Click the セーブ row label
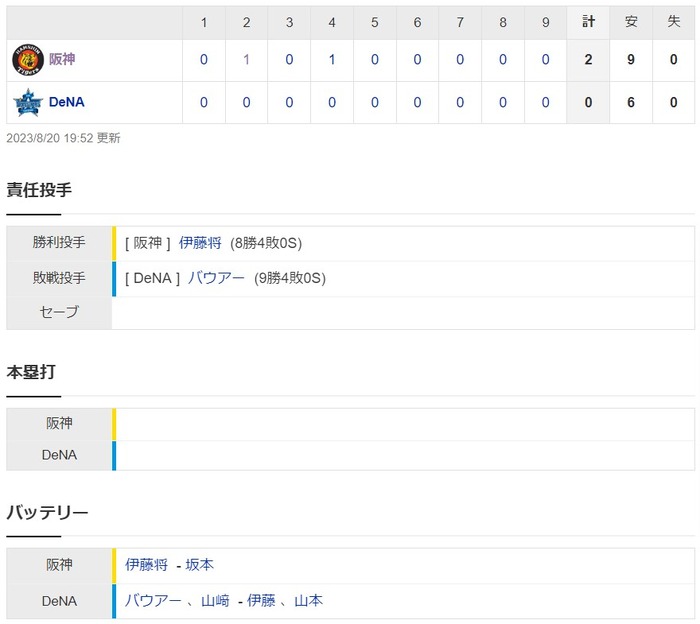Image resolution: width=700 pixels, height=624 pixels. [59, 313]
